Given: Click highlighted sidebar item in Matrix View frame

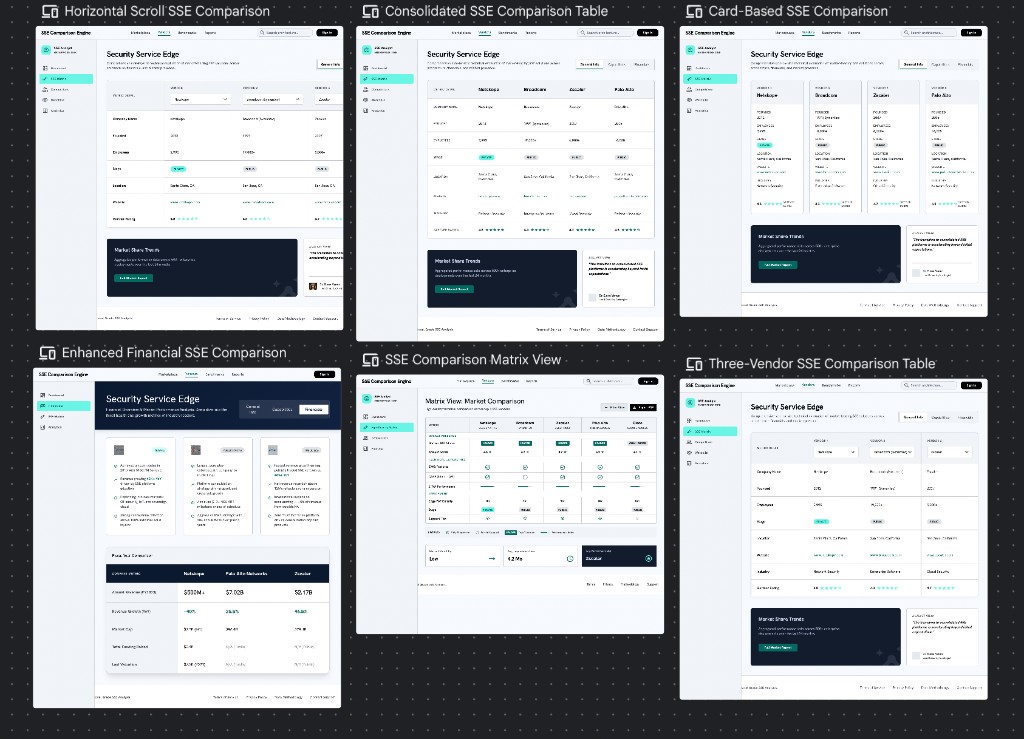Looking at the screenshot, I should pos(387,428).
